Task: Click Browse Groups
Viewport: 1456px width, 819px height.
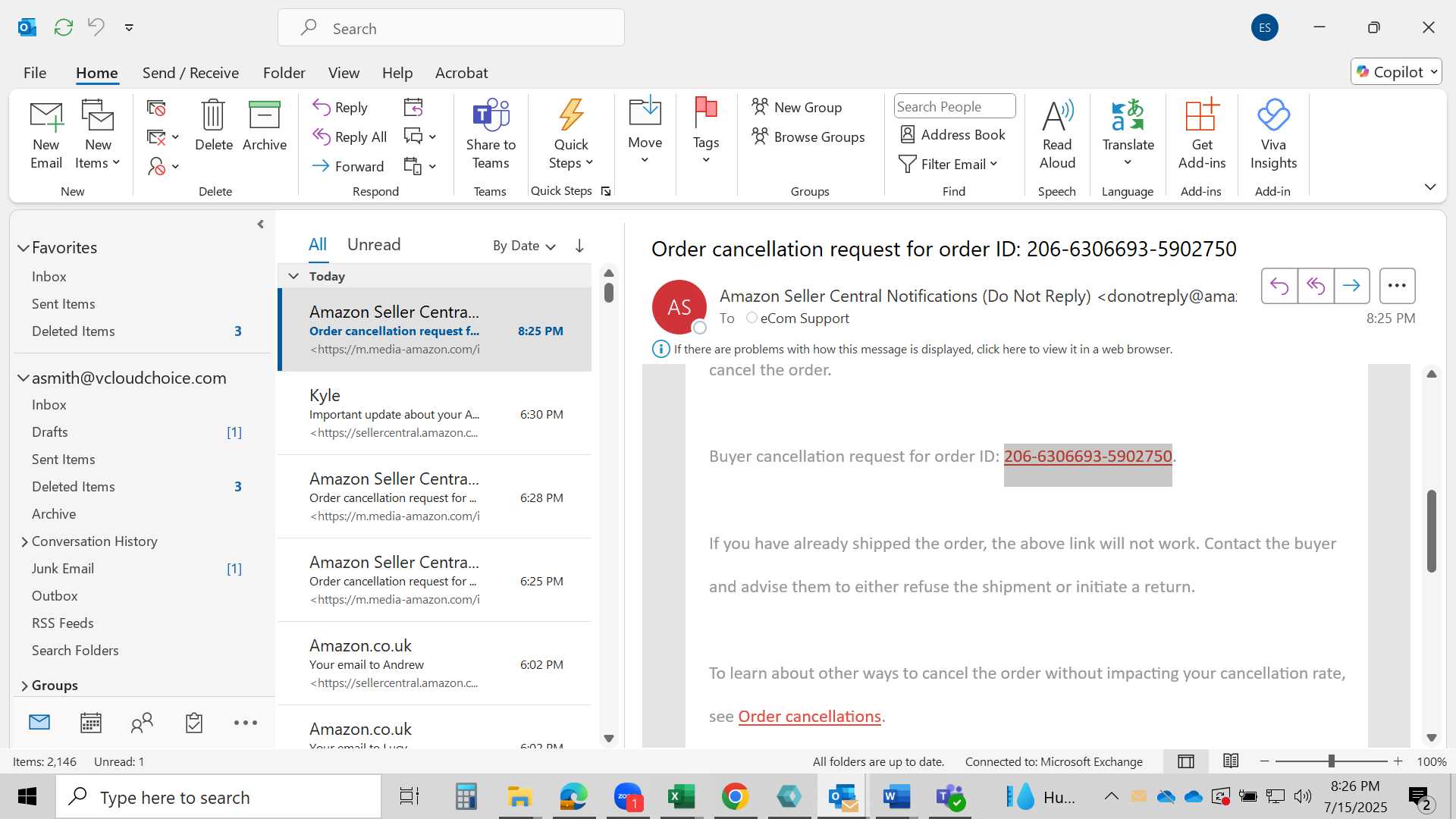Action: pos(808,136)
